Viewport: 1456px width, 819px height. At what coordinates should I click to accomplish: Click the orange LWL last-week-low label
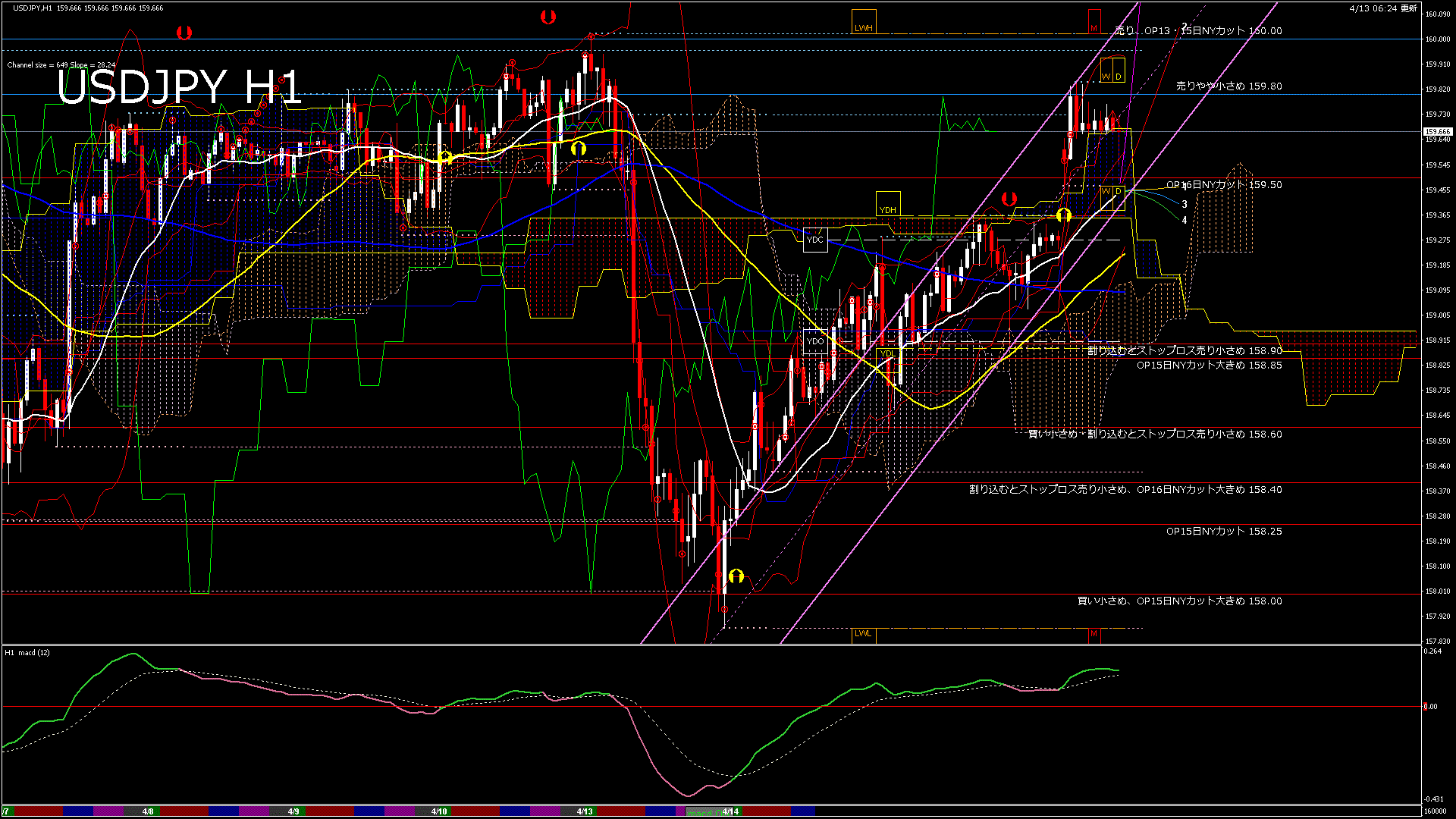863,635
